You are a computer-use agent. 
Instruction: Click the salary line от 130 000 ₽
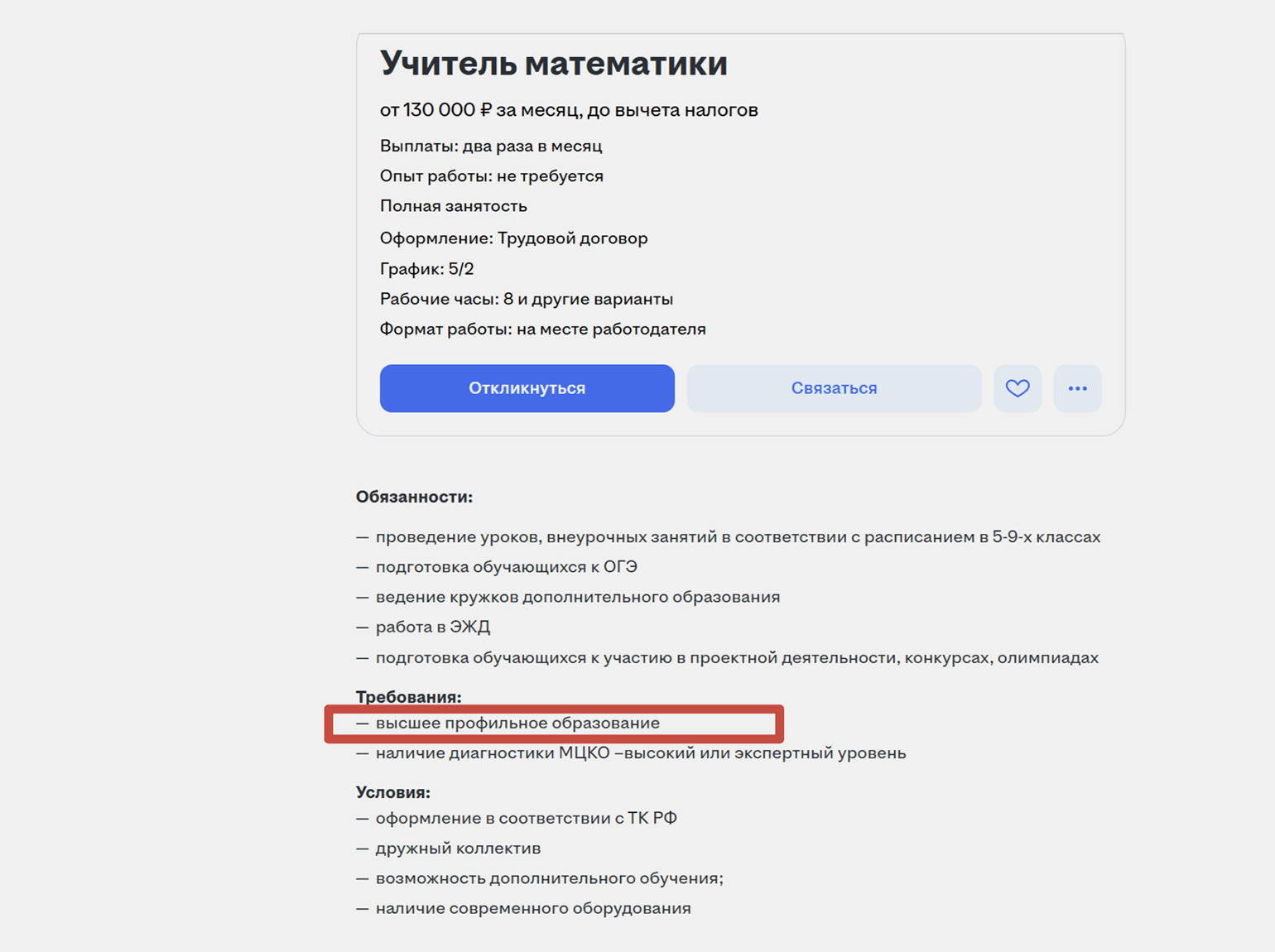click(569, 110)
